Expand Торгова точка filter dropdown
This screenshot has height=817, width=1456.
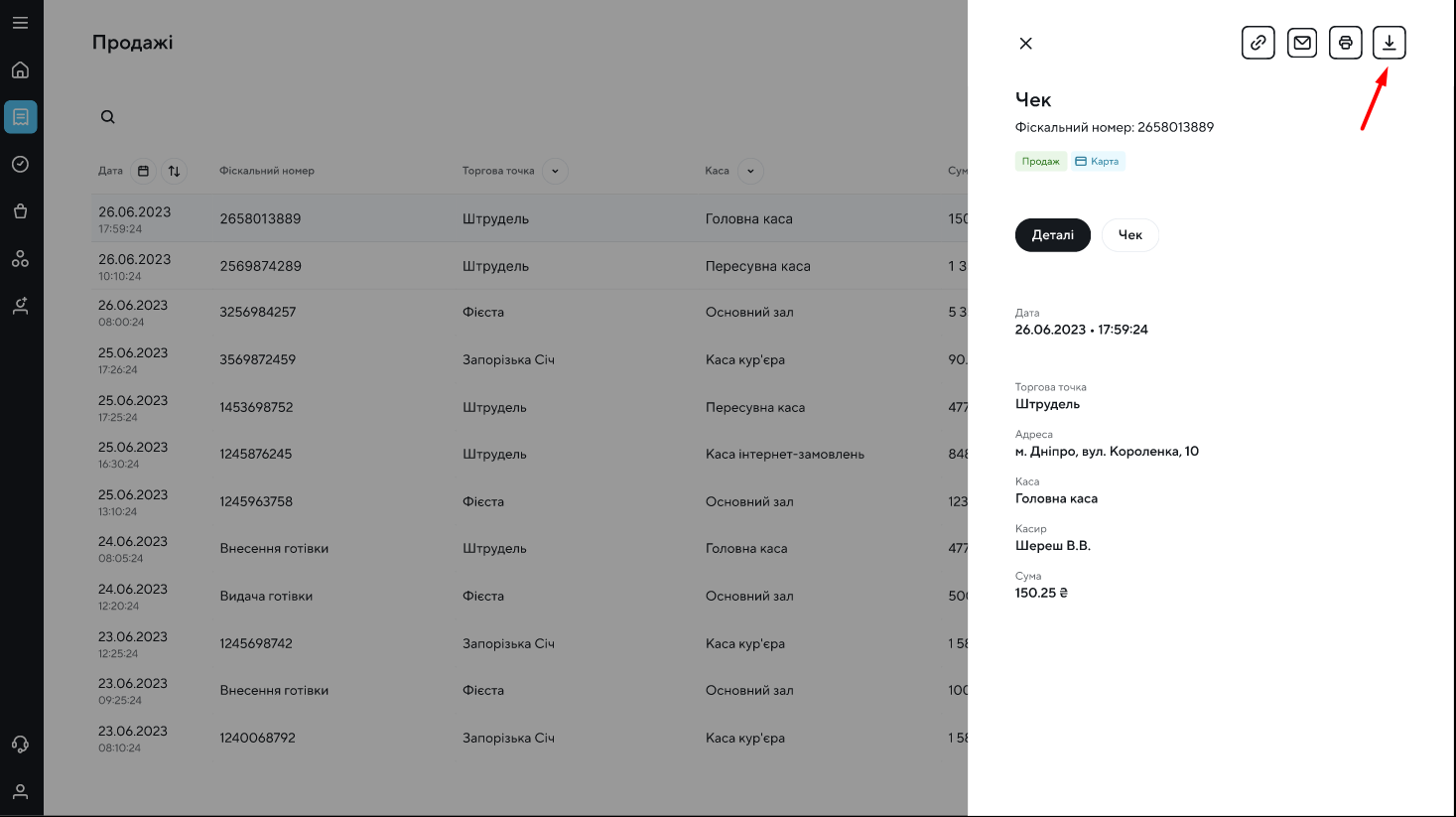(x=555, y=171)
